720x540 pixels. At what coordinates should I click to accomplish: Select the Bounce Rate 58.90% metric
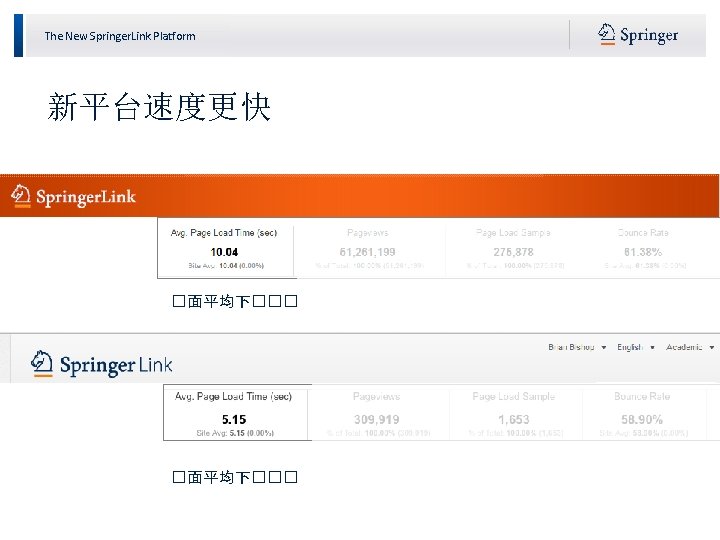[x=643, y=412]
